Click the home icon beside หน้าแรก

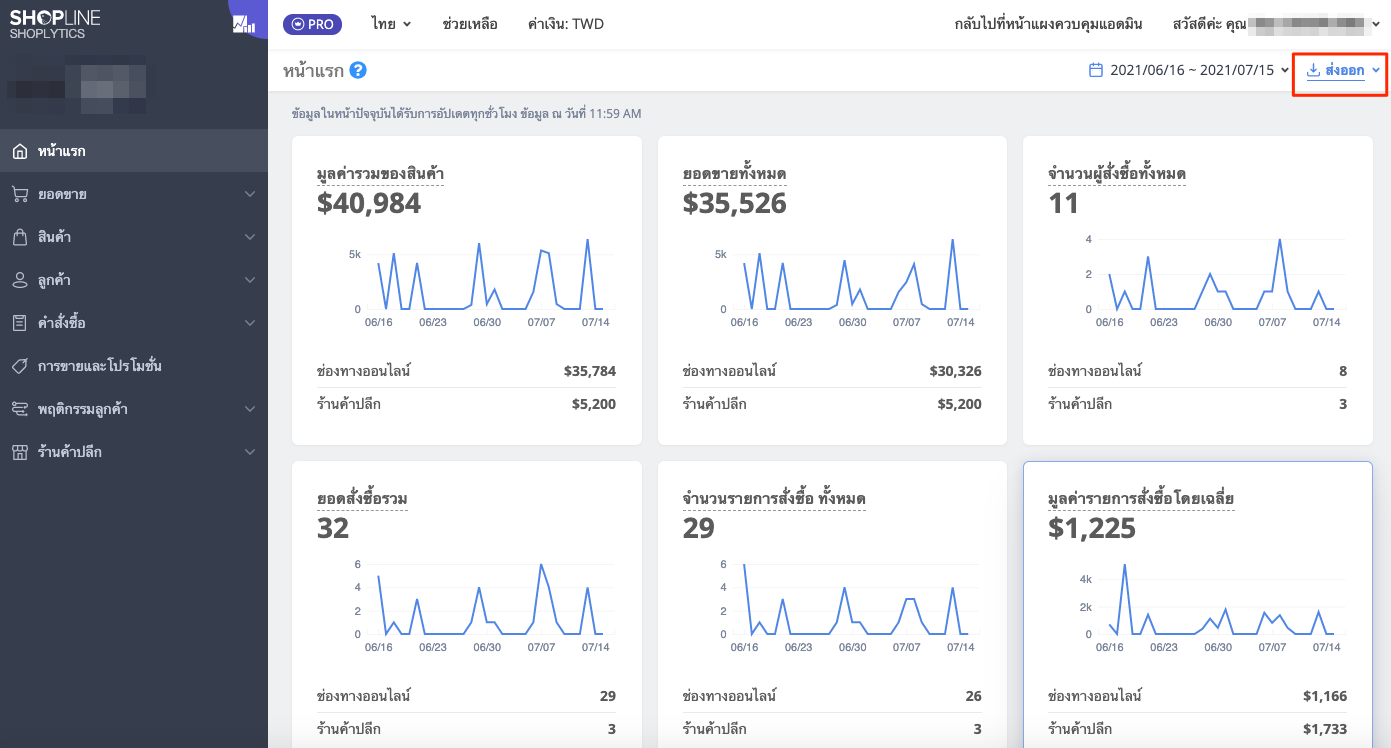tap(20, 152)
